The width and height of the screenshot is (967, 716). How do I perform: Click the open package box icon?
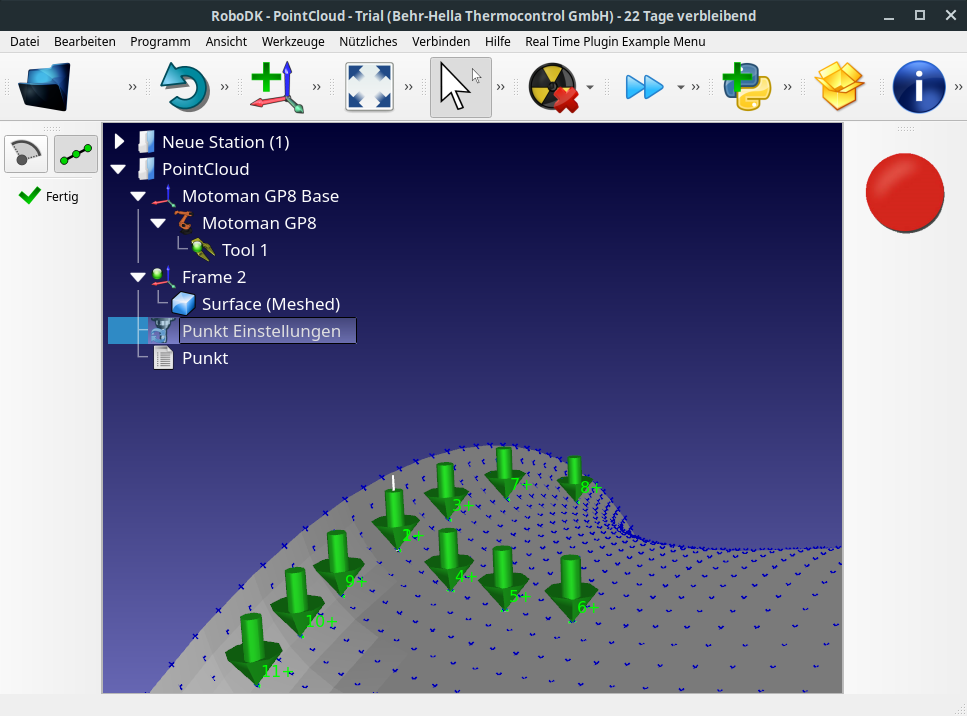point(840,87)
